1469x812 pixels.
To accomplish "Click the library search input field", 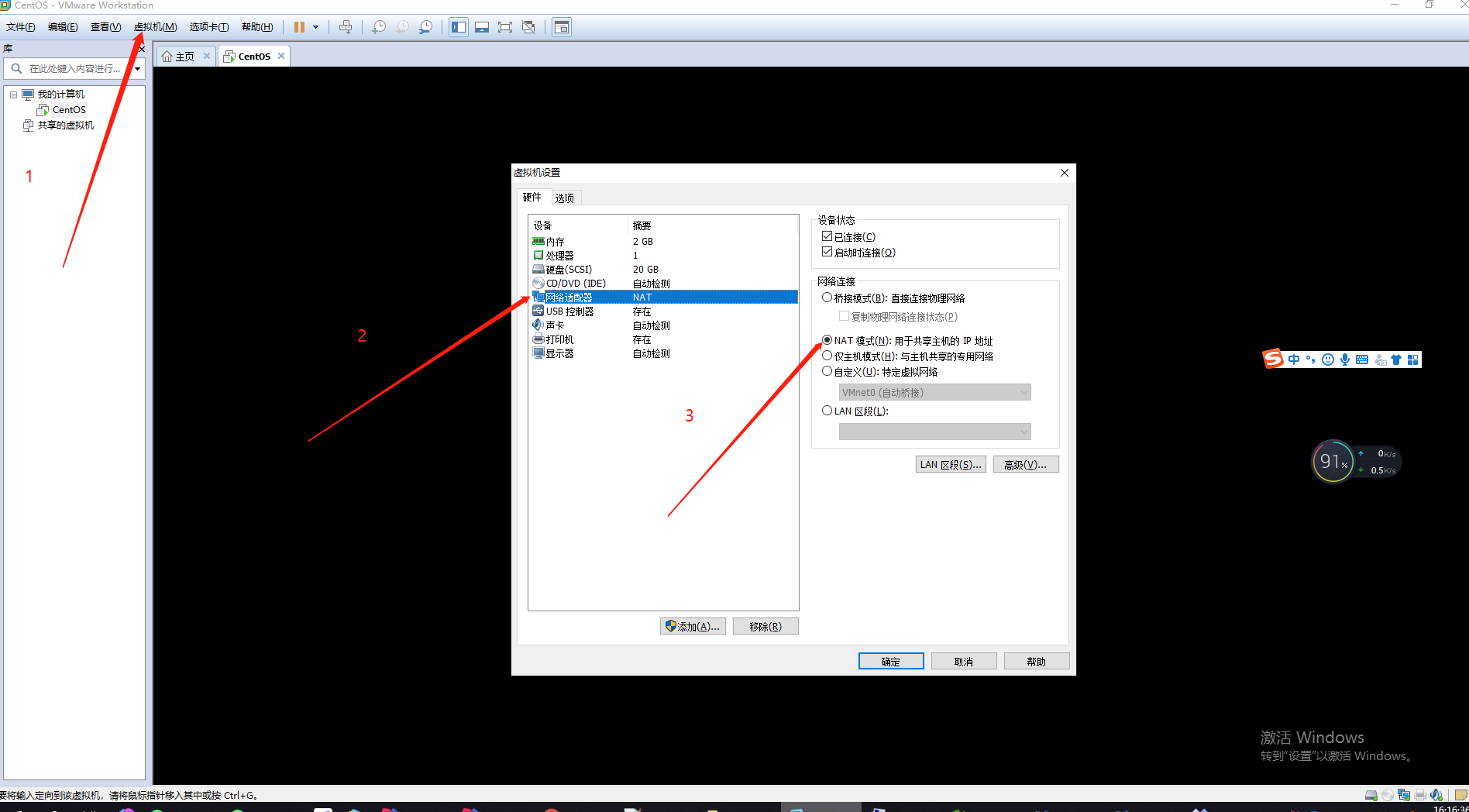I will 75,69.
